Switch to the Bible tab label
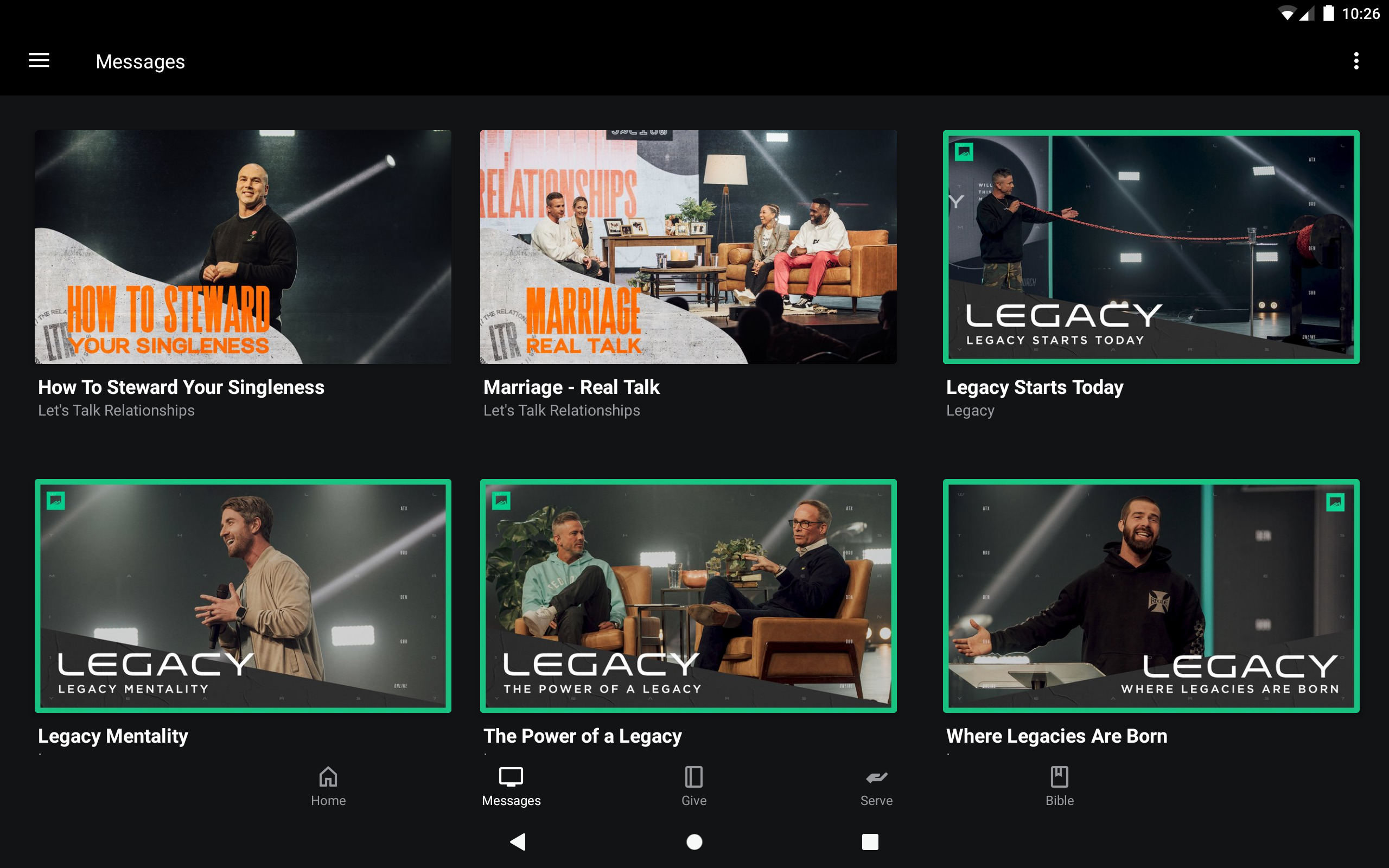 [x=1060, y=801]
